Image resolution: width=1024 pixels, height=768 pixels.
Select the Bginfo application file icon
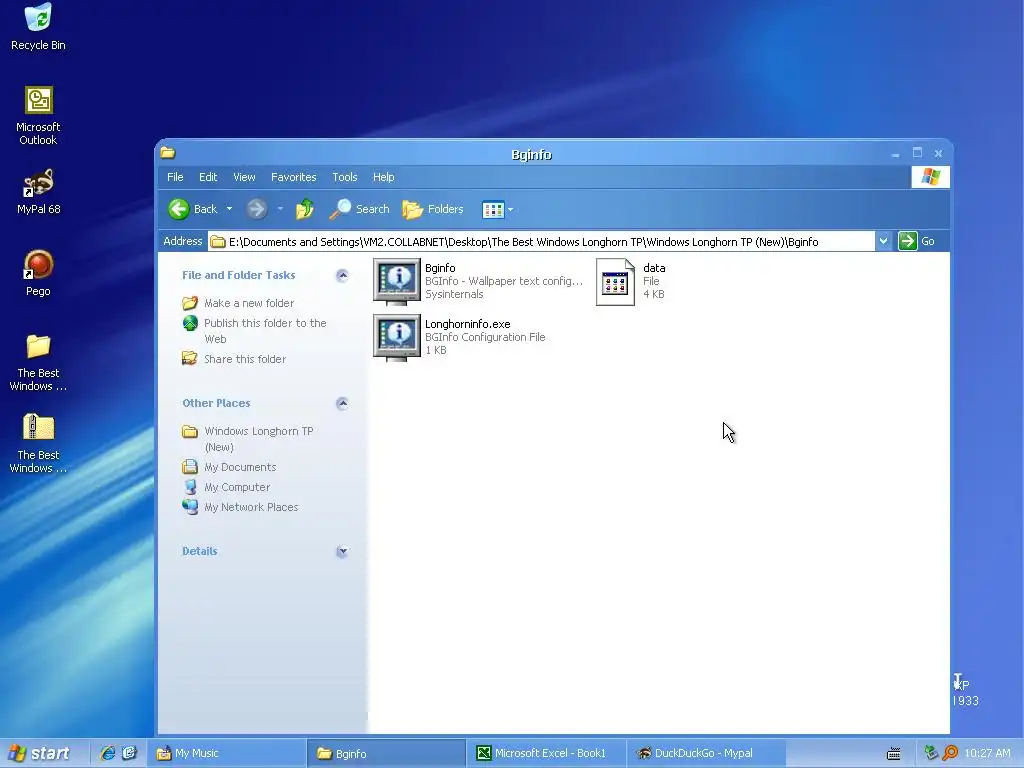point(397,281)
